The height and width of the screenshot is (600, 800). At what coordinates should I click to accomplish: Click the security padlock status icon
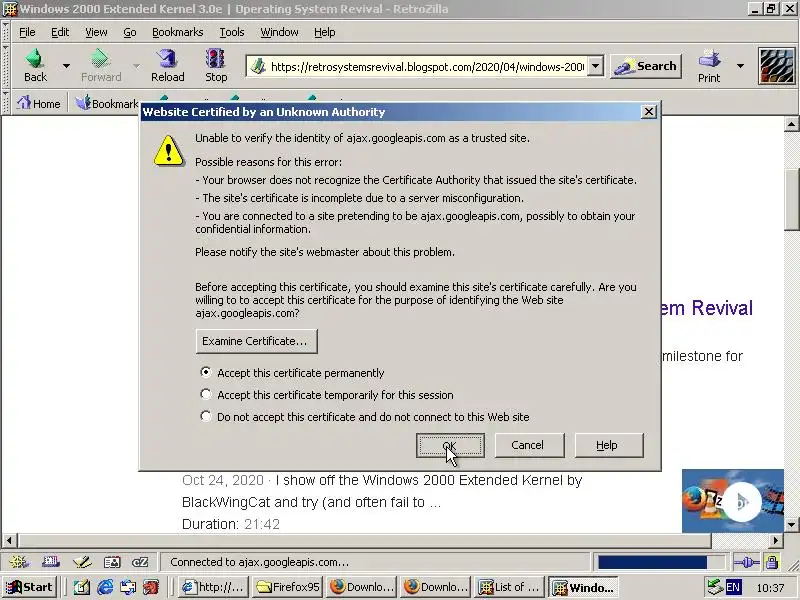pos(772,562)
